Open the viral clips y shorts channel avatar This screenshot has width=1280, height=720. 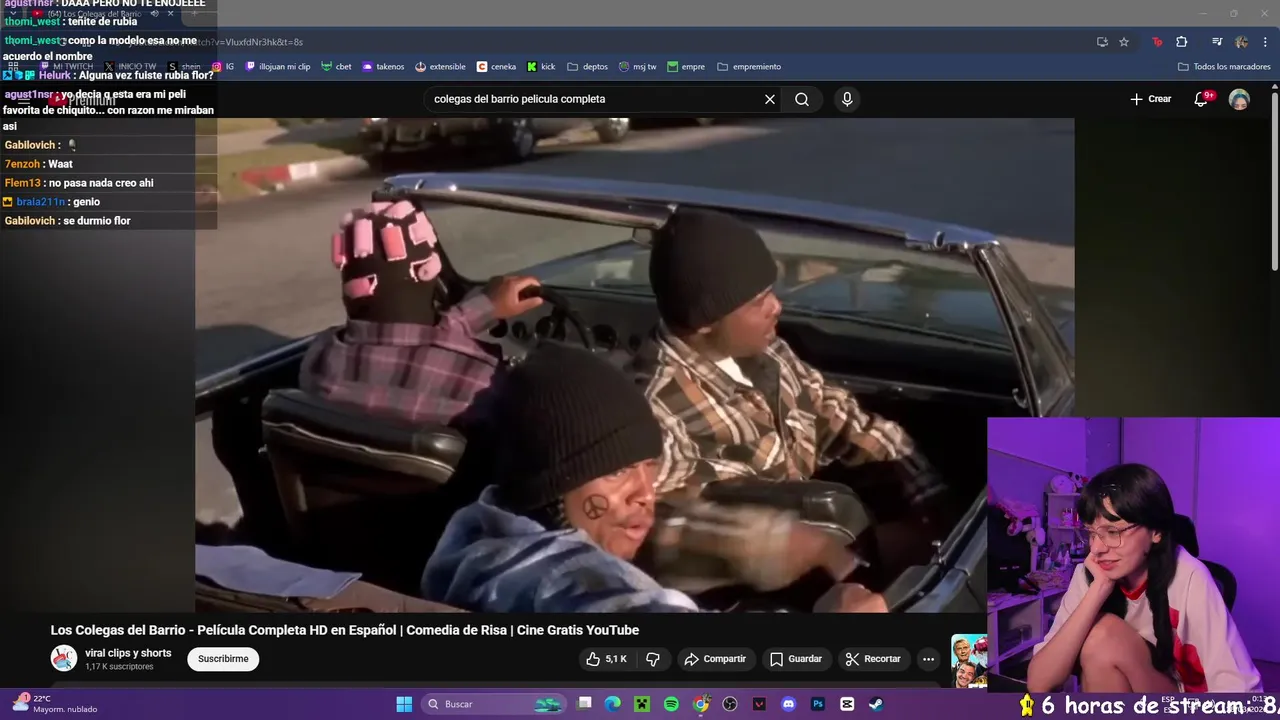tap(64, 658)
